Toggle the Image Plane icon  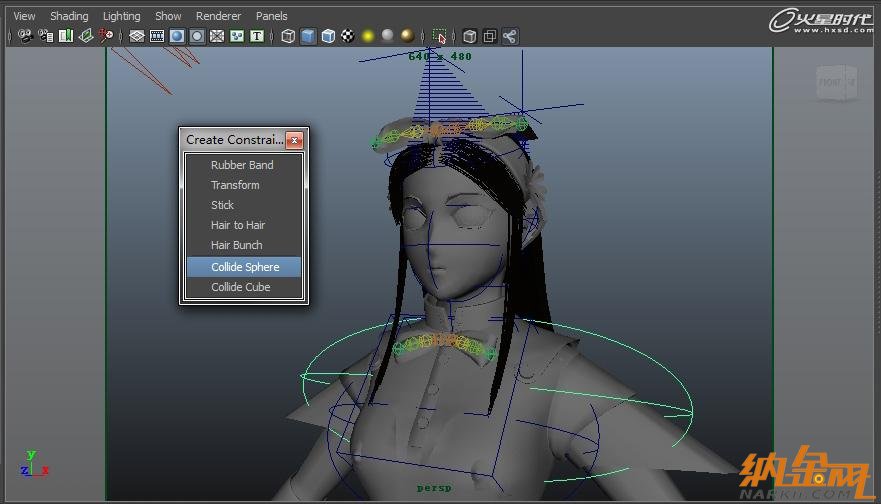pyautogui.click(x=86, y=37)
